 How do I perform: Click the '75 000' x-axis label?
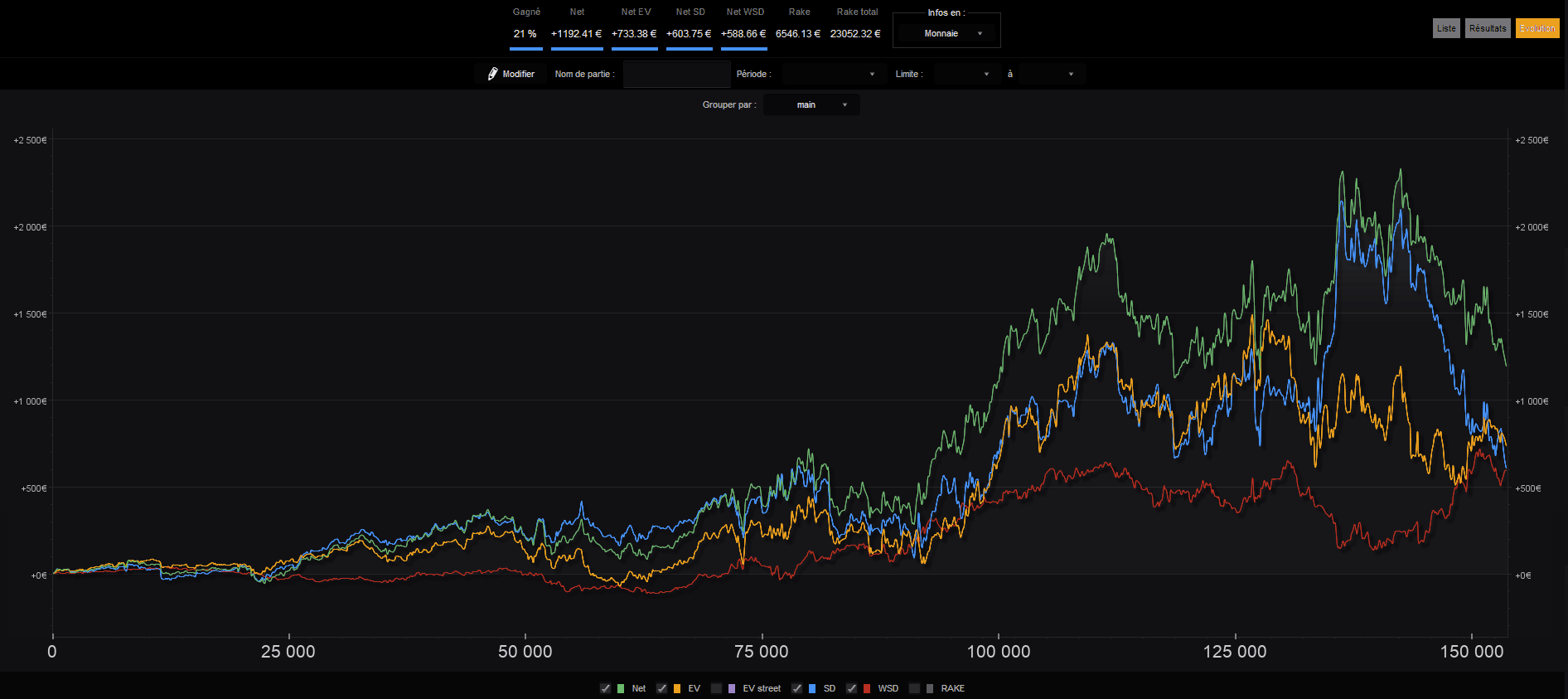coord(762,652)
